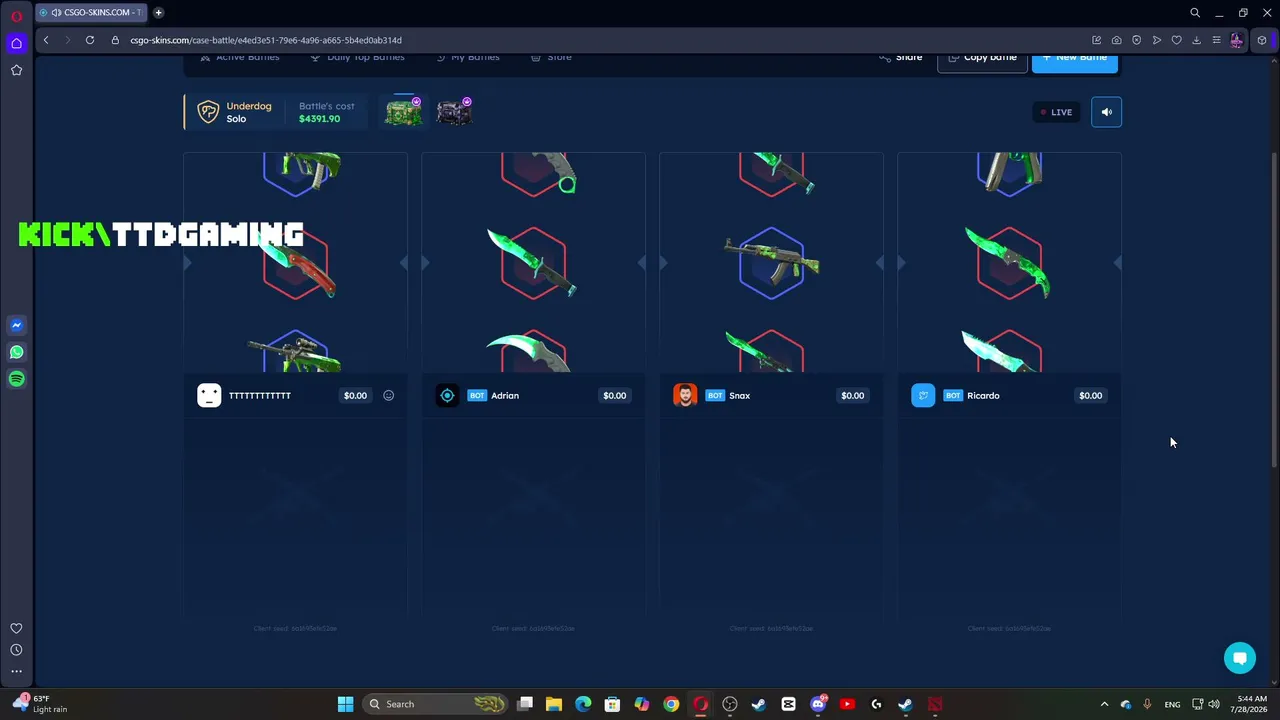Open the My Battles tab
This screenshot has width=1280, height=720.
[468, 57]
